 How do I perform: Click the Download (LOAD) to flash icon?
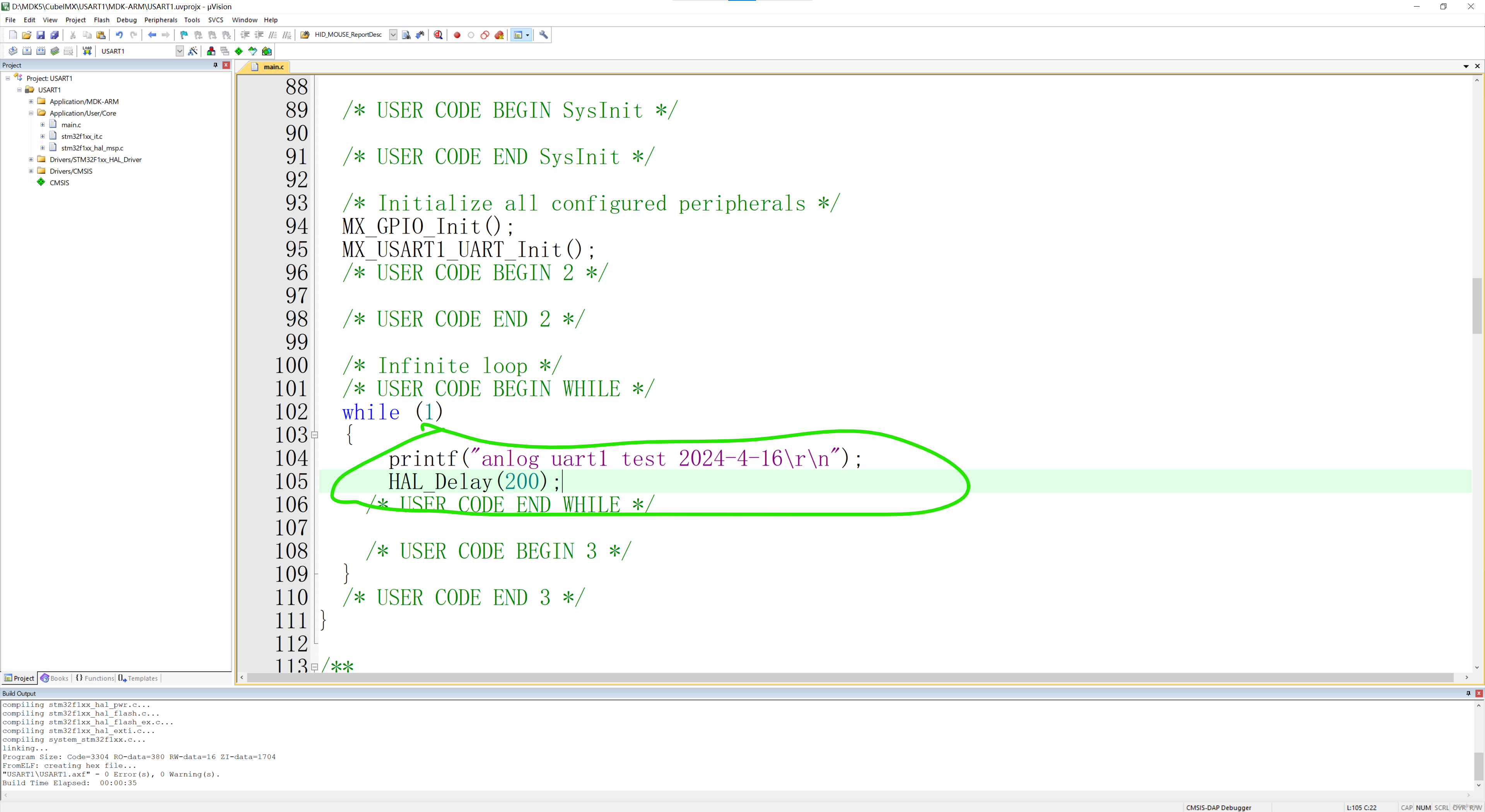(x=87, y=51)
